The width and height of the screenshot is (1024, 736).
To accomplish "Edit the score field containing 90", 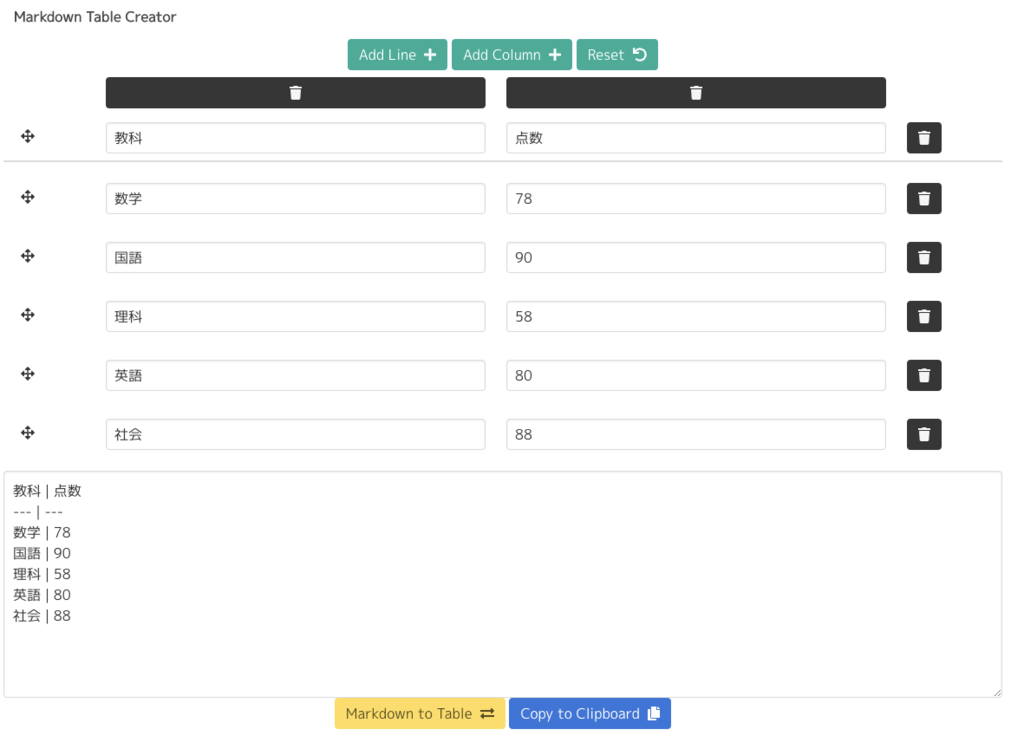I will click(696, 257).
